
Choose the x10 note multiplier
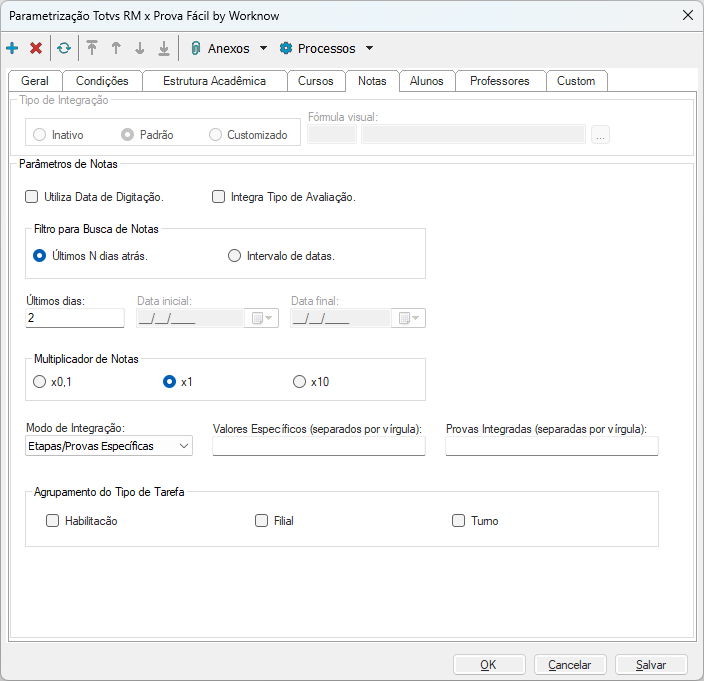(299, 381)
